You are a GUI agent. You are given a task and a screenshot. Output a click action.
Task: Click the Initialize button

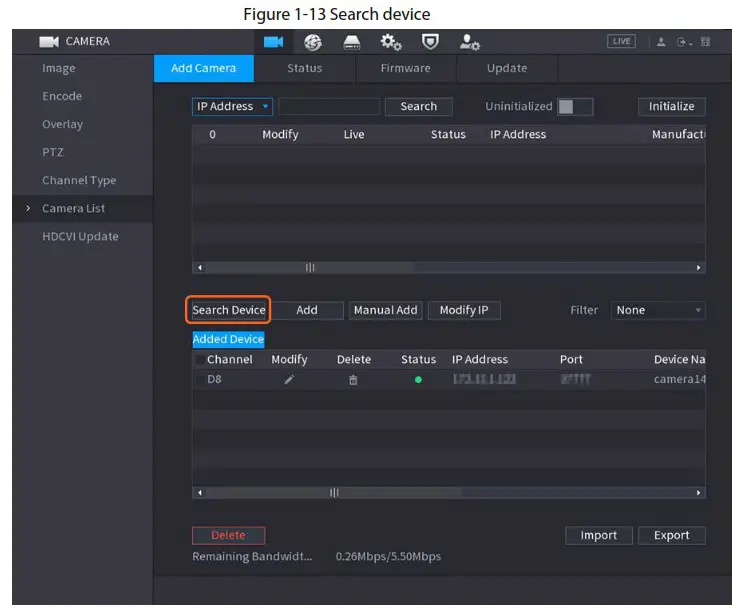[671, 106]
